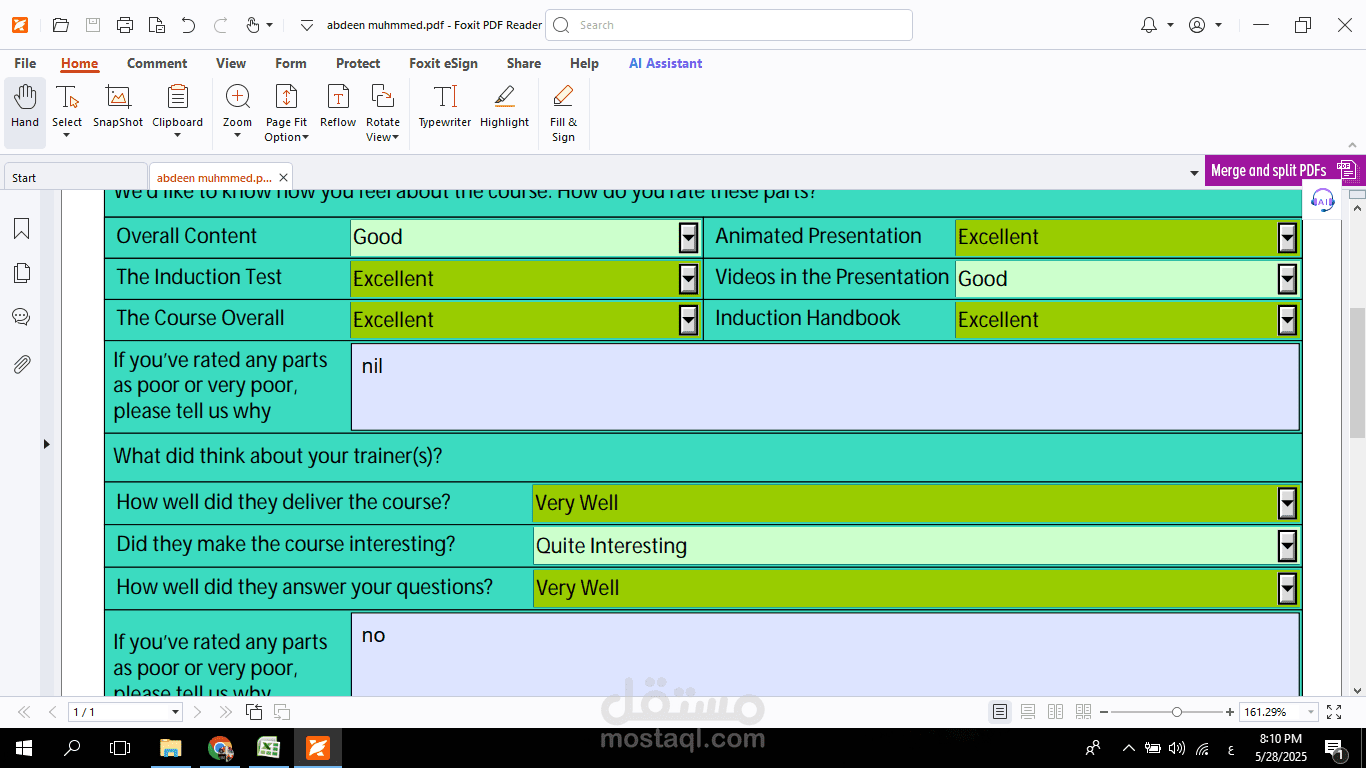Image resolution: width=1366 pixels, height=768 pixels.
Task: Open the Typewriter tool
Action: [x=445, y=107]
